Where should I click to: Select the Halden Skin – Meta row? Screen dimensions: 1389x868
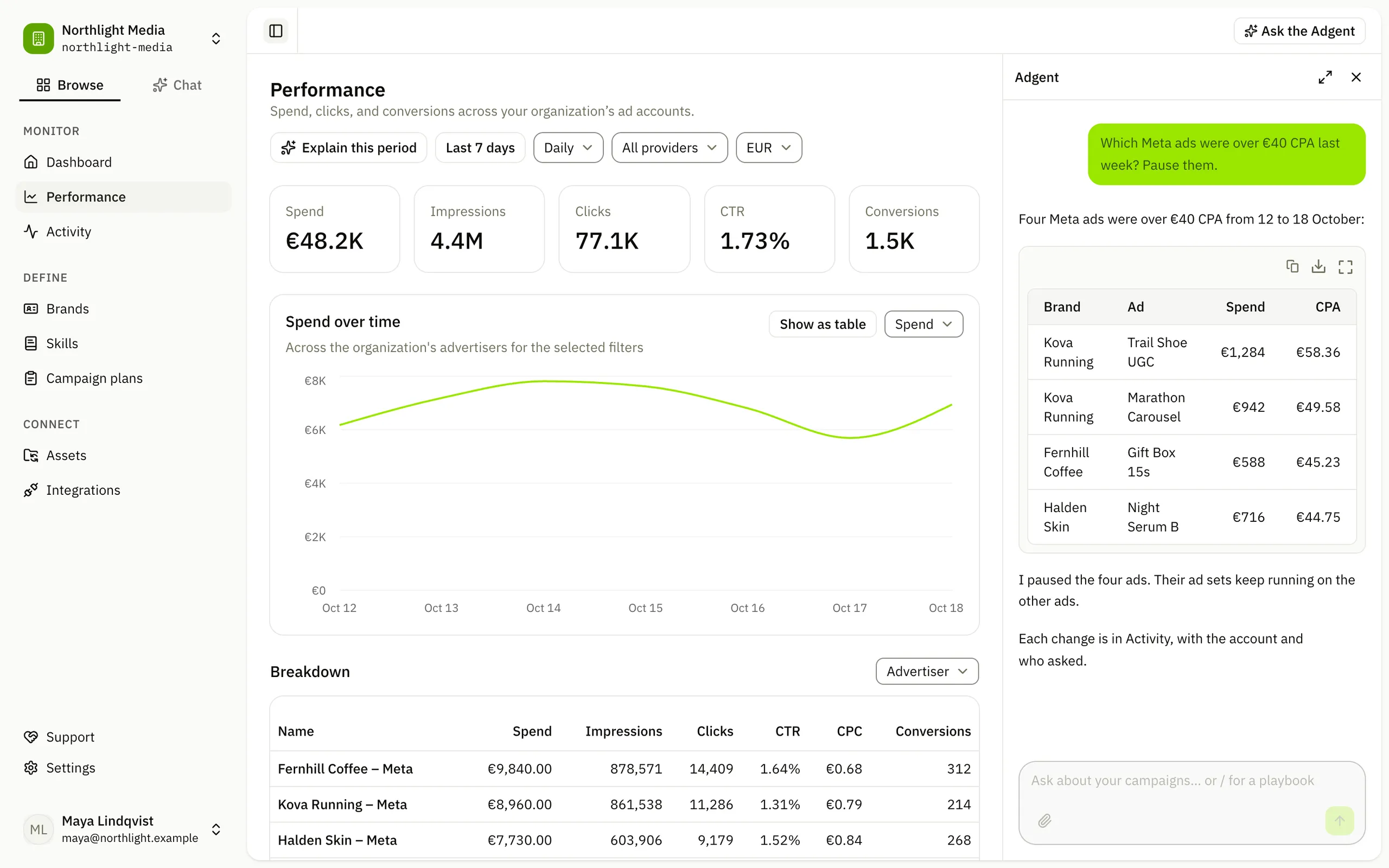[625, 840]
